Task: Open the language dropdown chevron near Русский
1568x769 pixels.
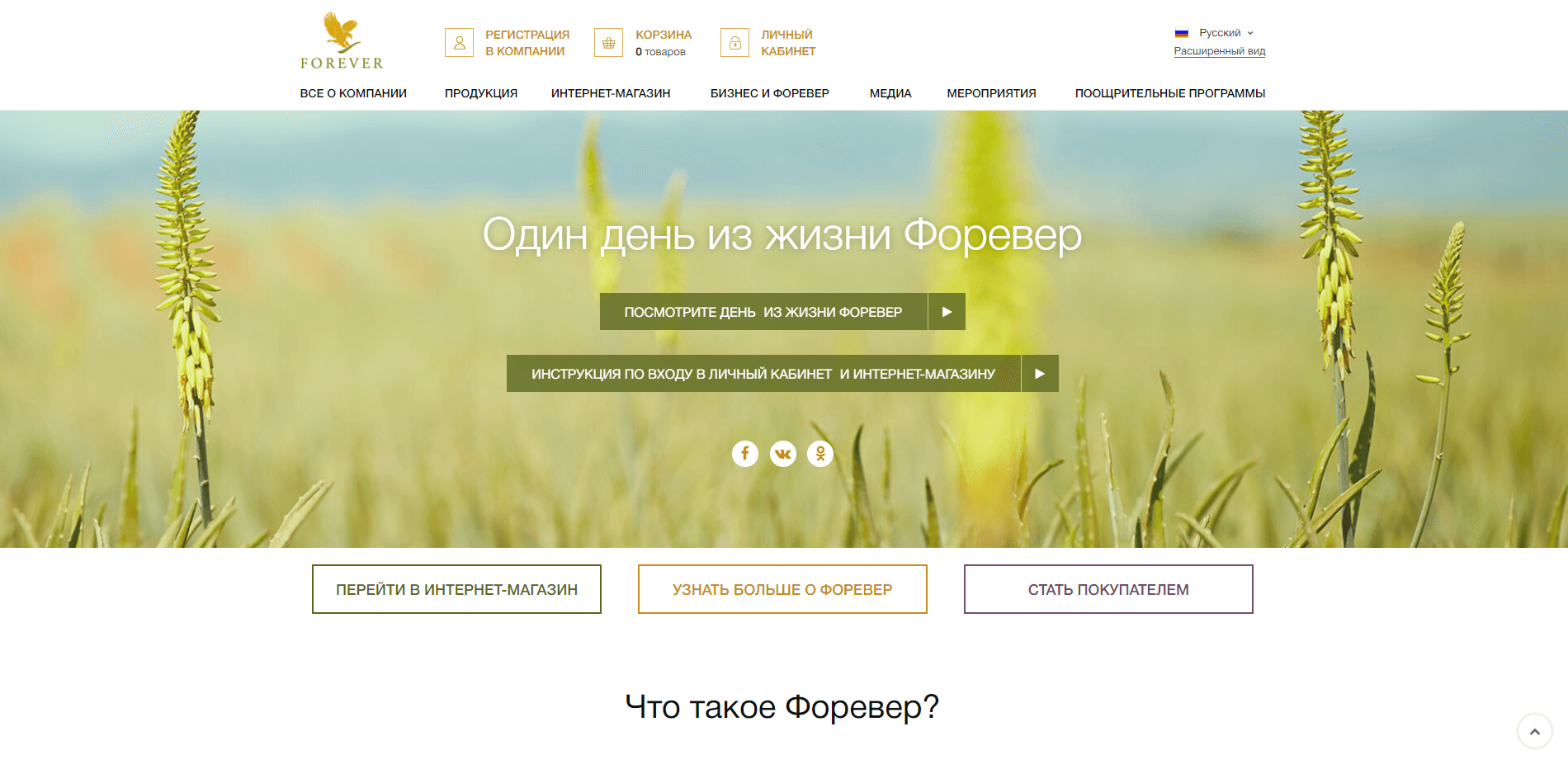Action: coord(1251,33)
